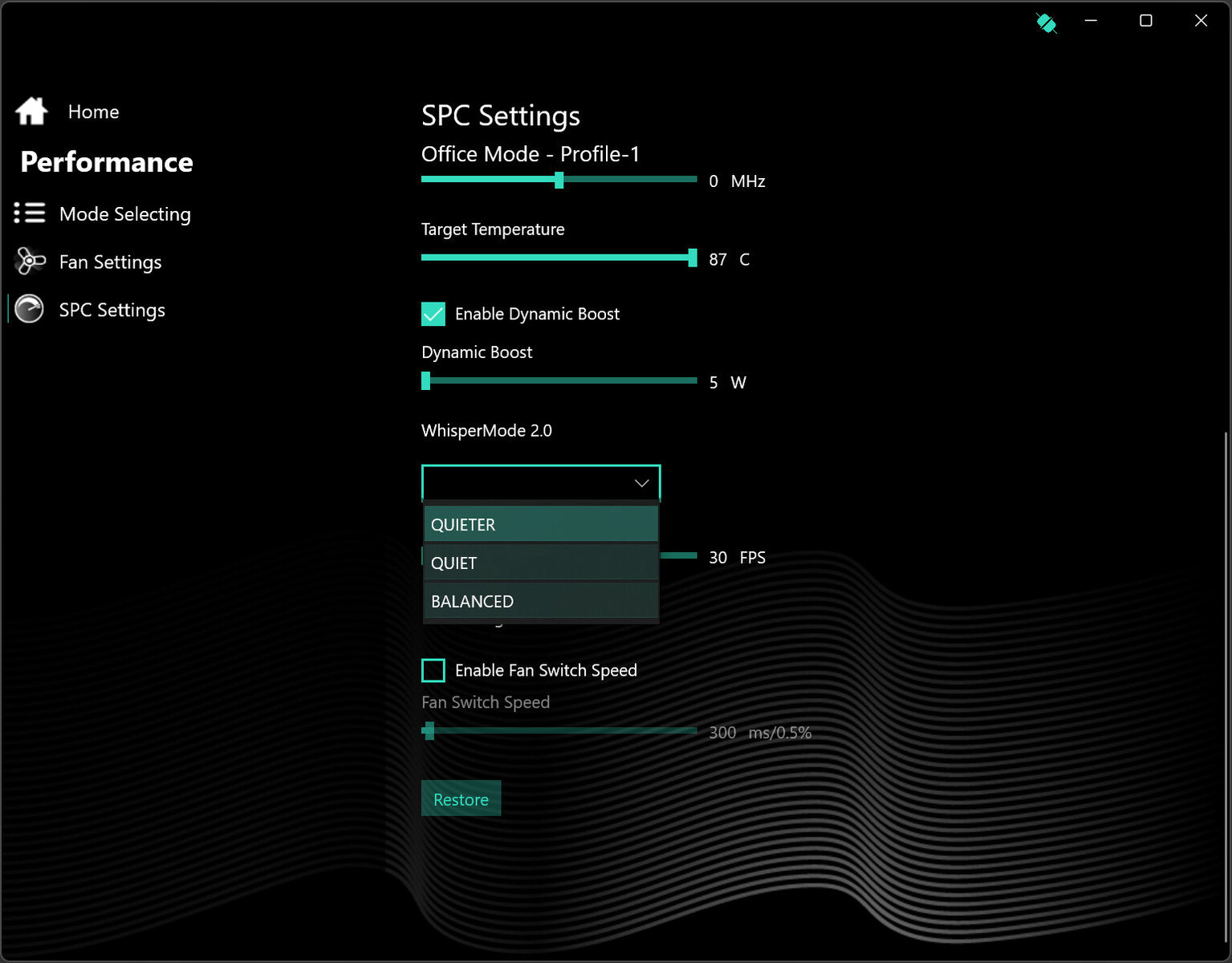Image resolution: width=1232 pixels, height=963 pixels.
Task: Click the Fan Switch Speed label
Action: coord(486,702)
